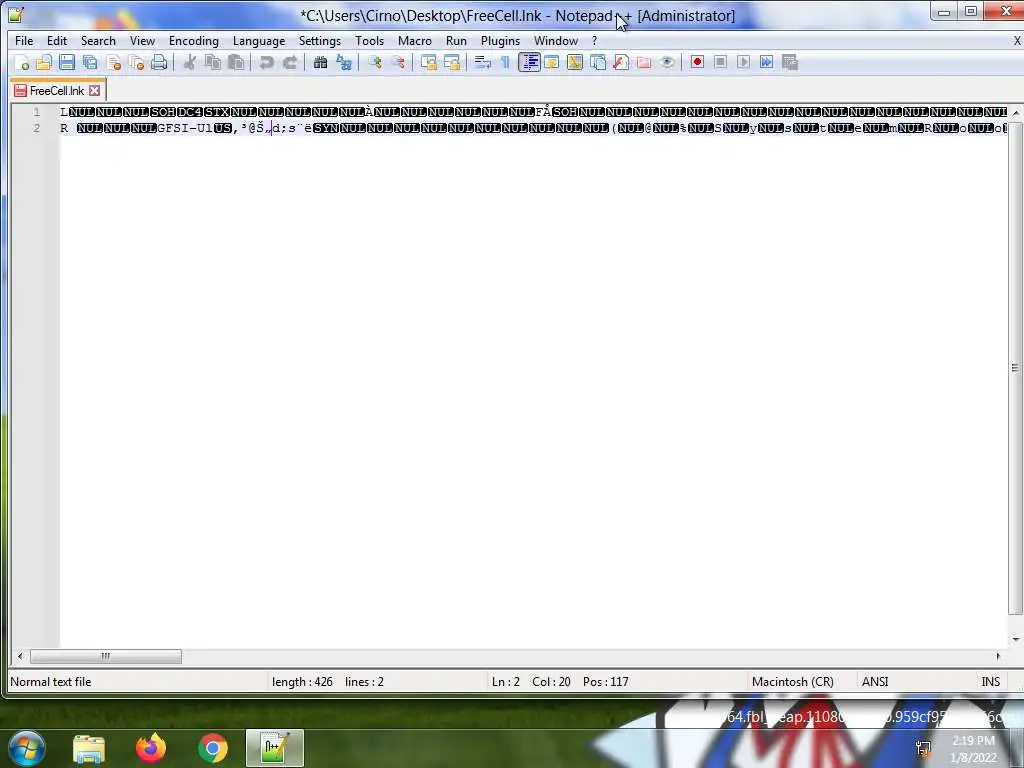Open the Encoding menu
This screenshot has height=768, width=1024.
click(x=193, y=40)
